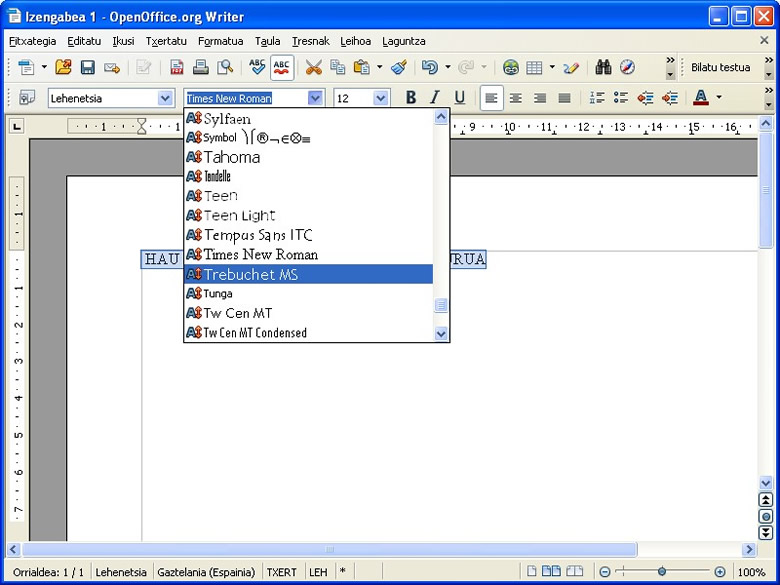Toggle Underline formatting

click(460, 98)
